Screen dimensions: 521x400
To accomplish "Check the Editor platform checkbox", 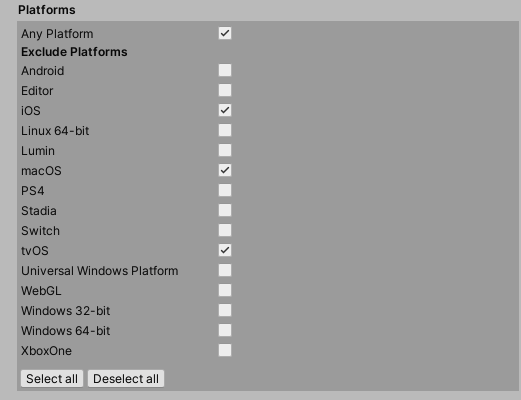I will click(x=225, y=90).
